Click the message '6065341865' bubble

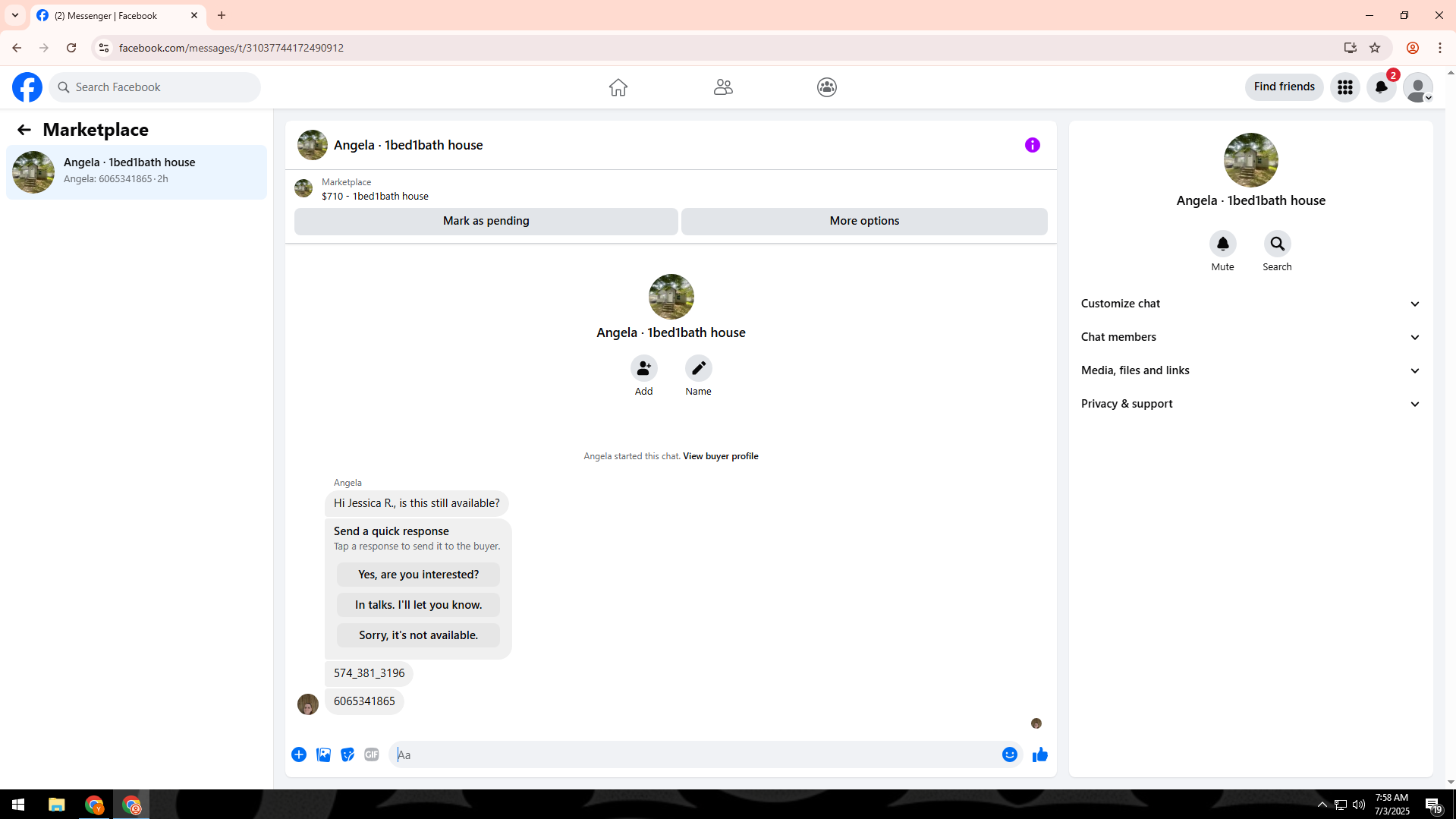tap(364, 701)
